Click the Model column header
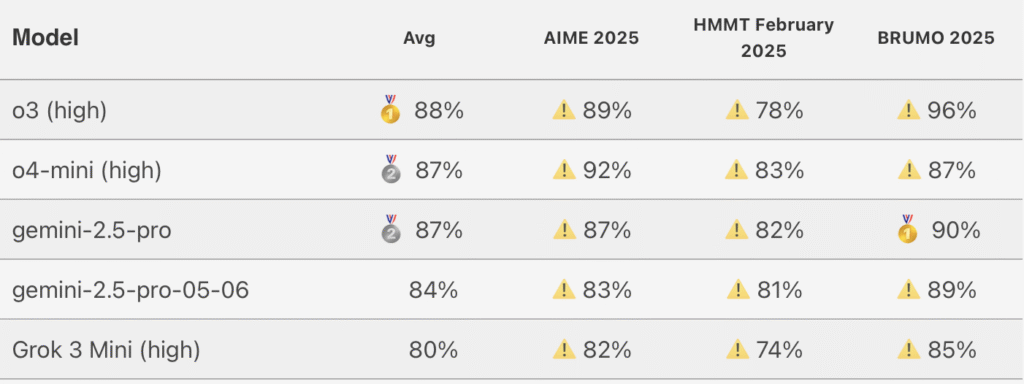1024x384 pixels. tap(46, 38)
